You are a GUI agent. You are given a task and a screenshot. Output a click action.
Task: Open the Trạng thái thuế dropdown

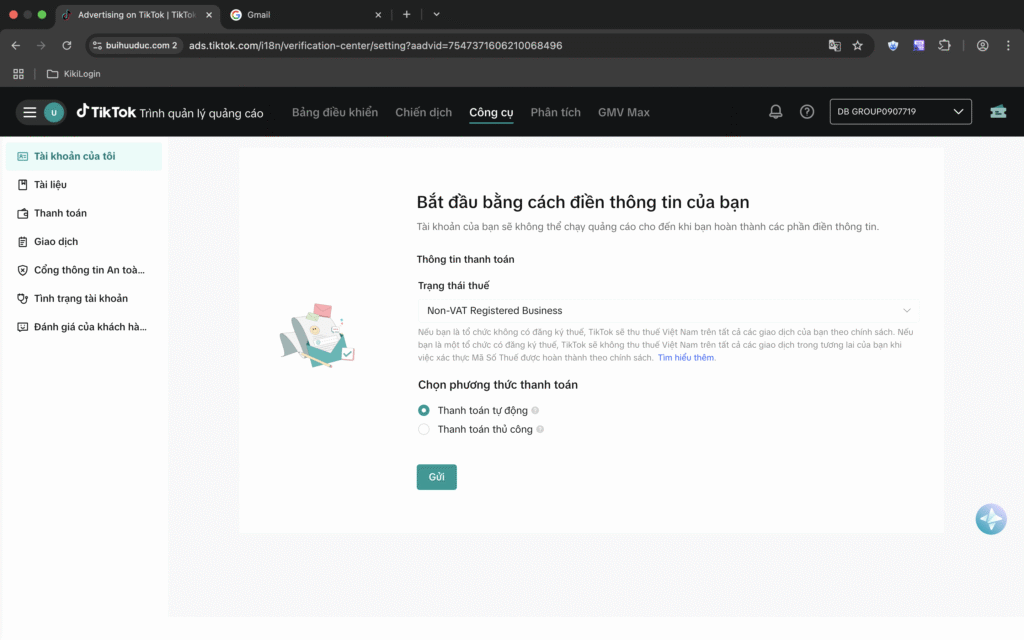coord(667,310)
